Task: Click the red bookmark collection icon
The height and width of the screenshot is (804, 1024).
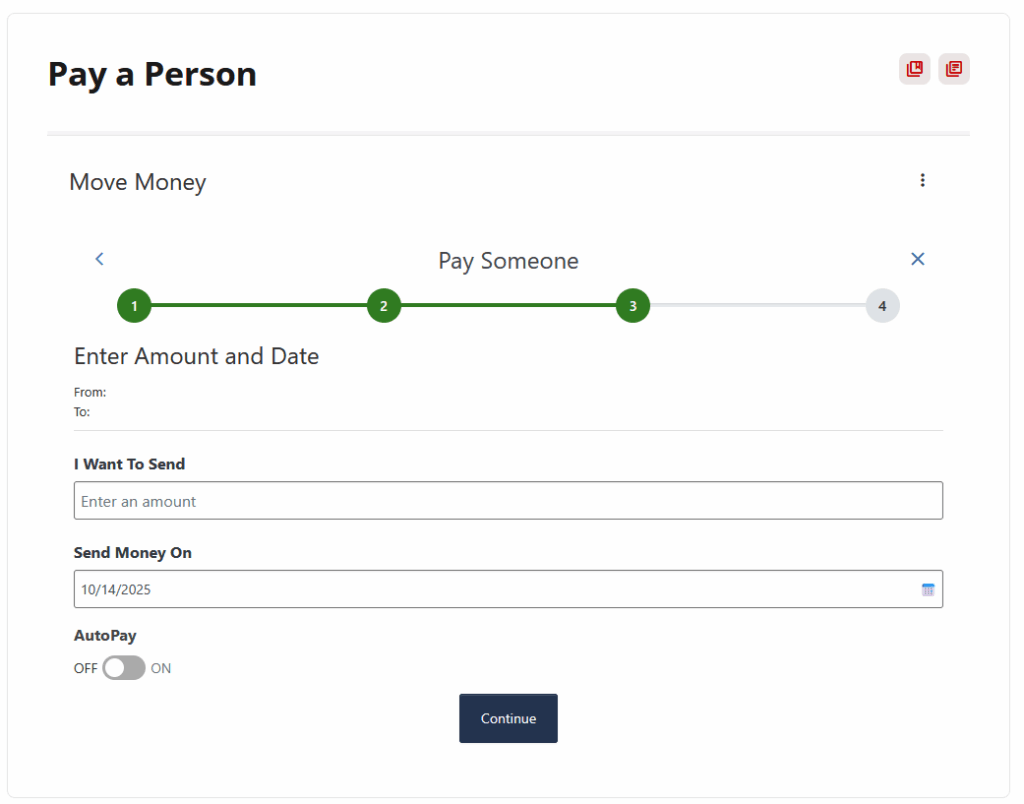Action: [914, 69]
